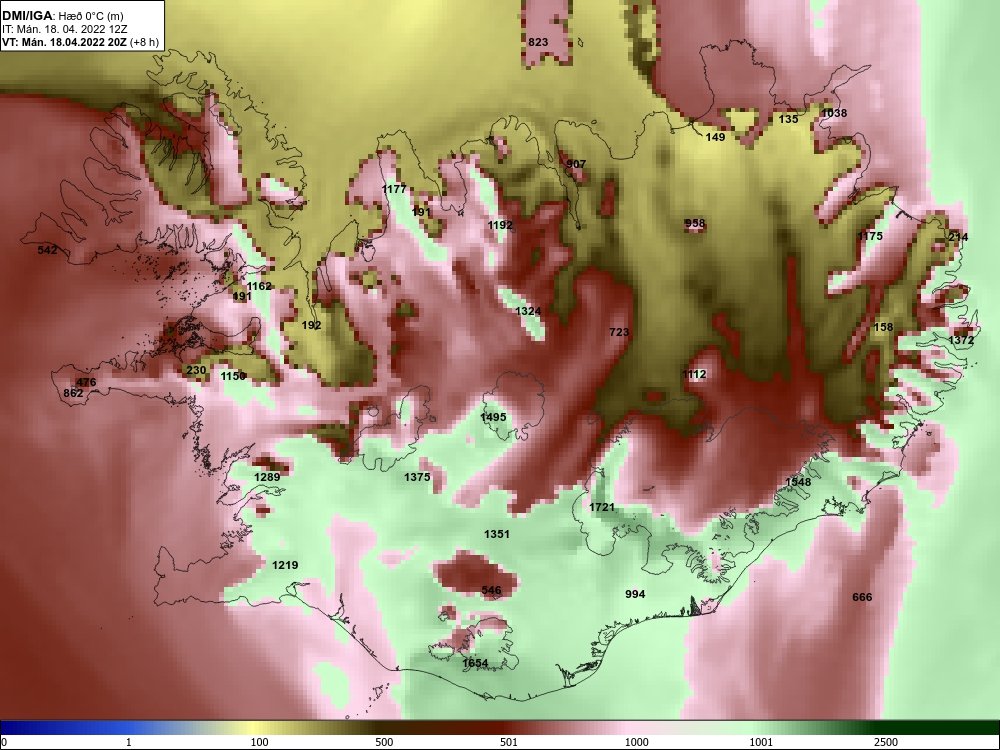This screenshot has width=1000, height=750.
Task: Click the 1372 height label
Action: (961, 341)
